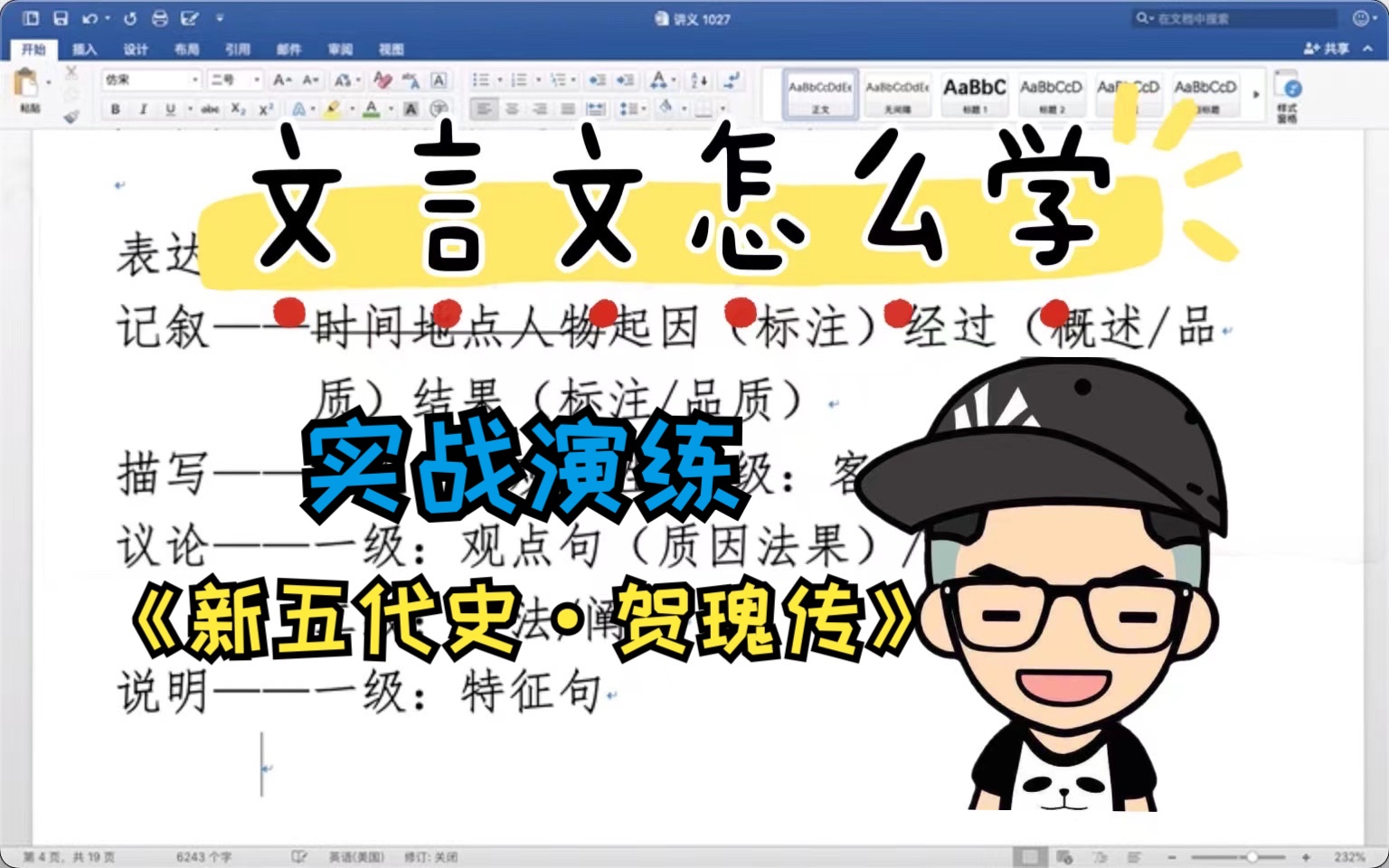Click the Redo icon
The image size is (1389, 868).
tap(130, 18)
